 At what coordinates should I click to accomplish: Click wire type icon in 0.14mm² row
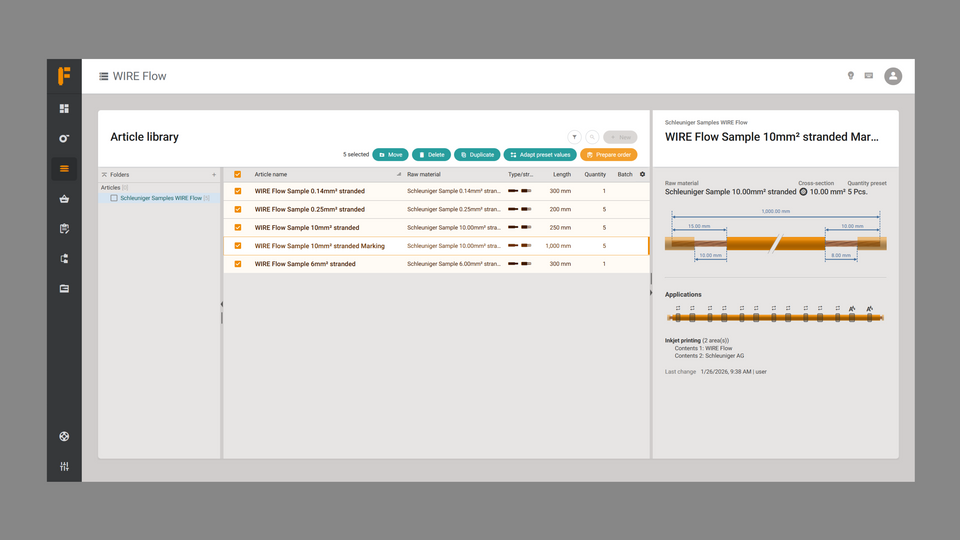(x=520, y=191)
